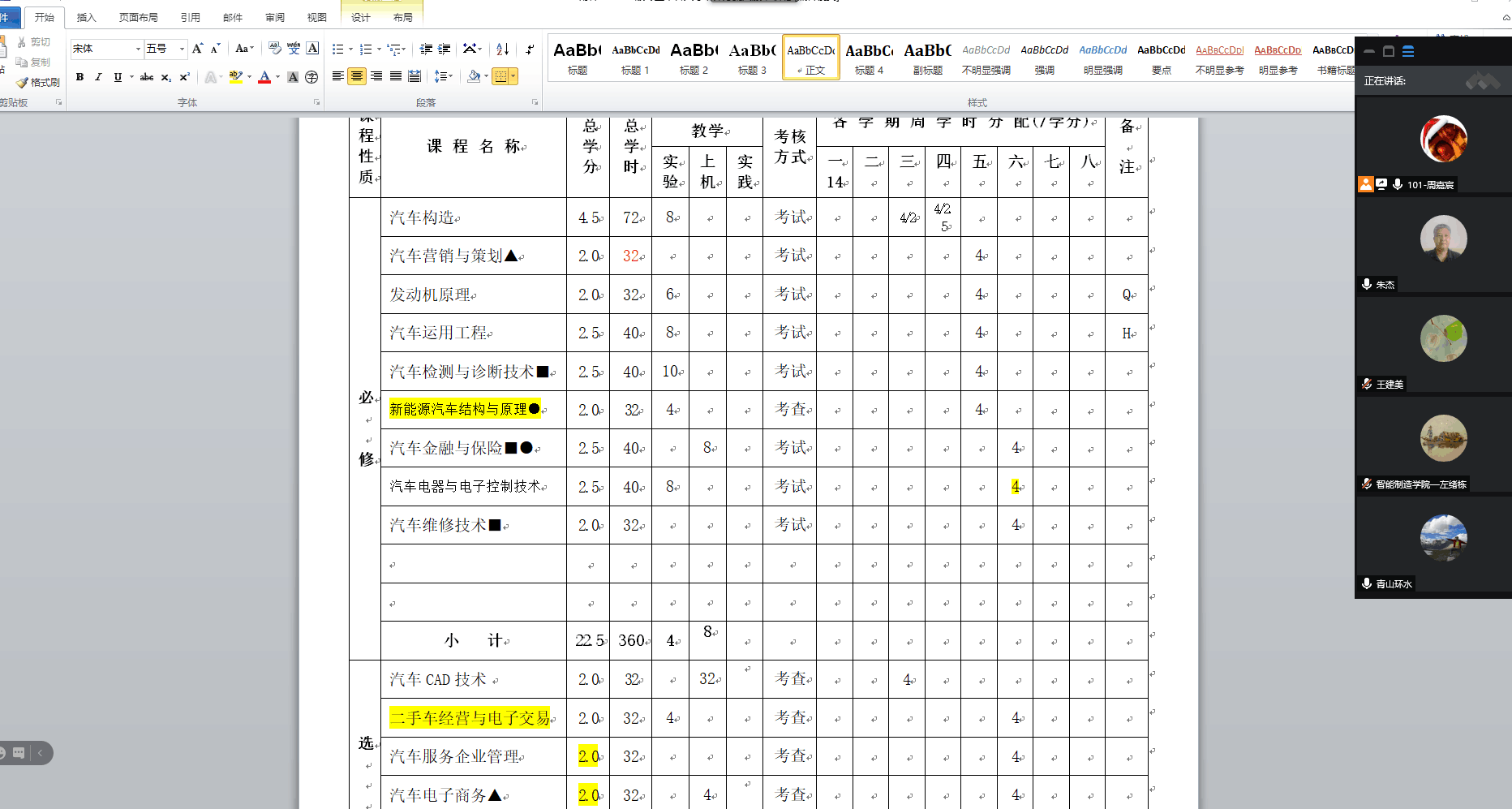Switch to the 插入 ribbon tab
Viewport: 1512px width, 809px height.
point(86,17)
